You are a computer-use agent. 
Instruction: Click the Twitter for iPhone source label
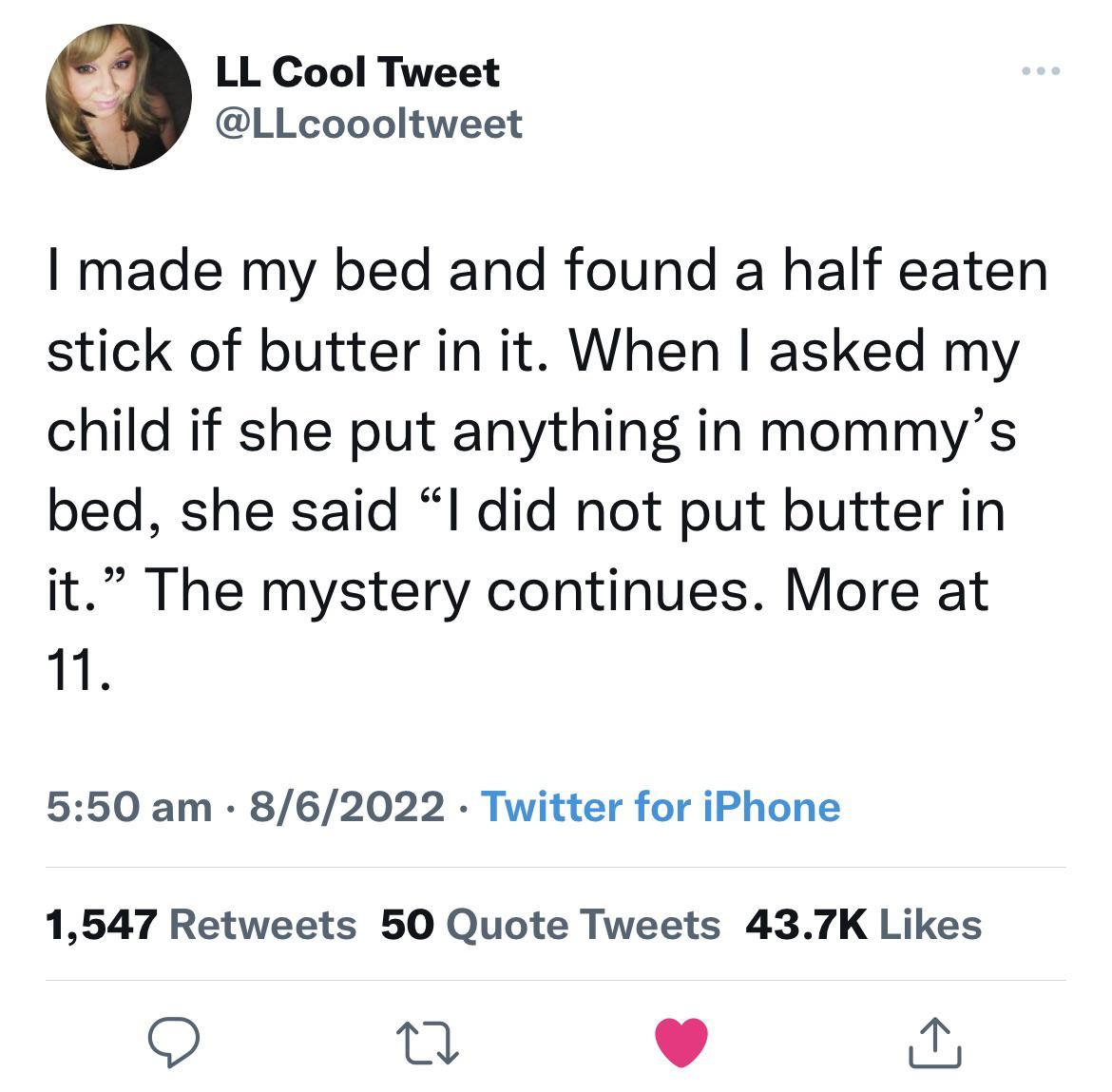[x=661, y=808]
